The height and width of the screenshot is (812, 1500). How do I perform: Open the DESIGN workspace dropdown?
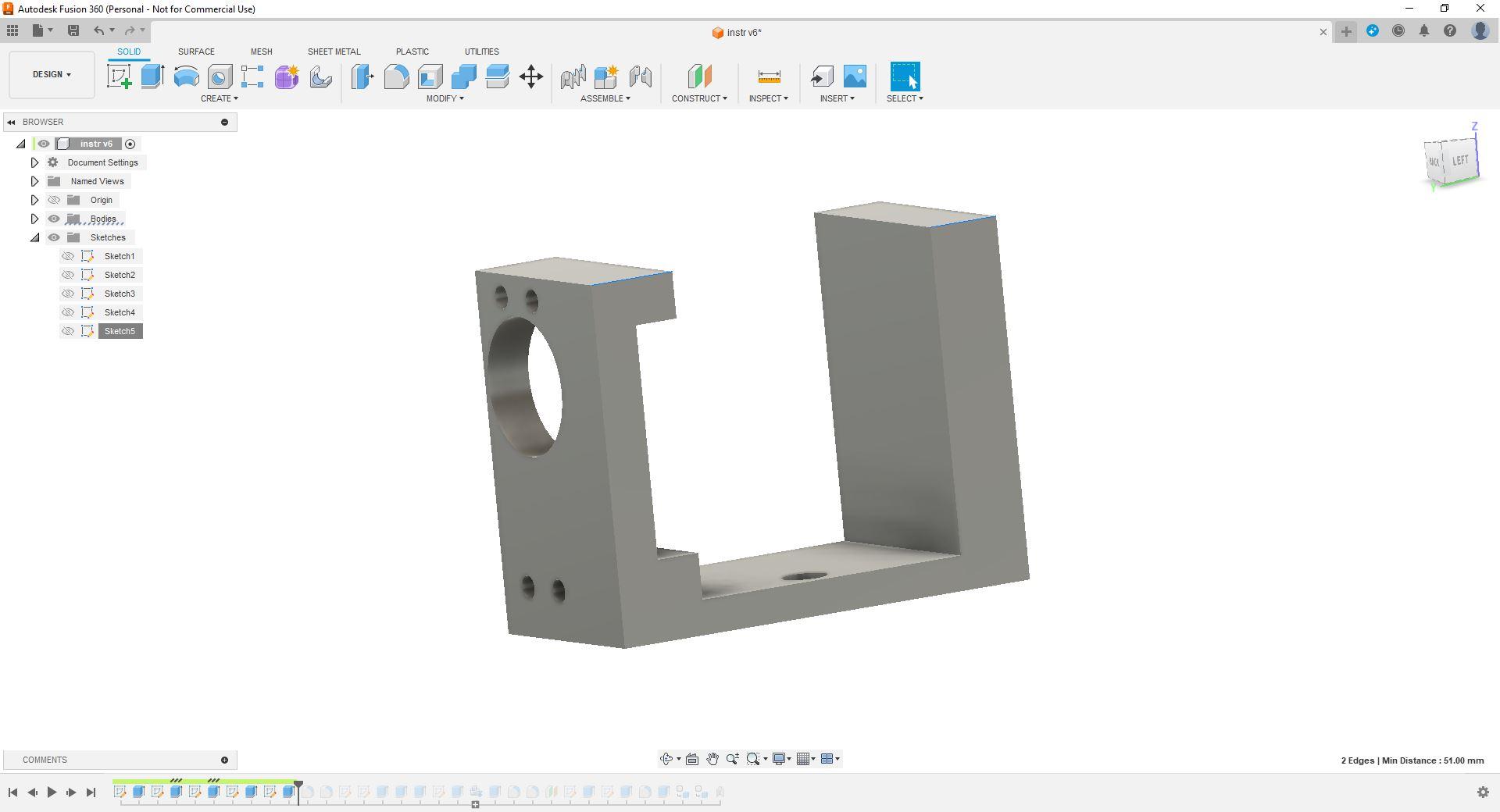pyautogui.click(x=52, y=75)
